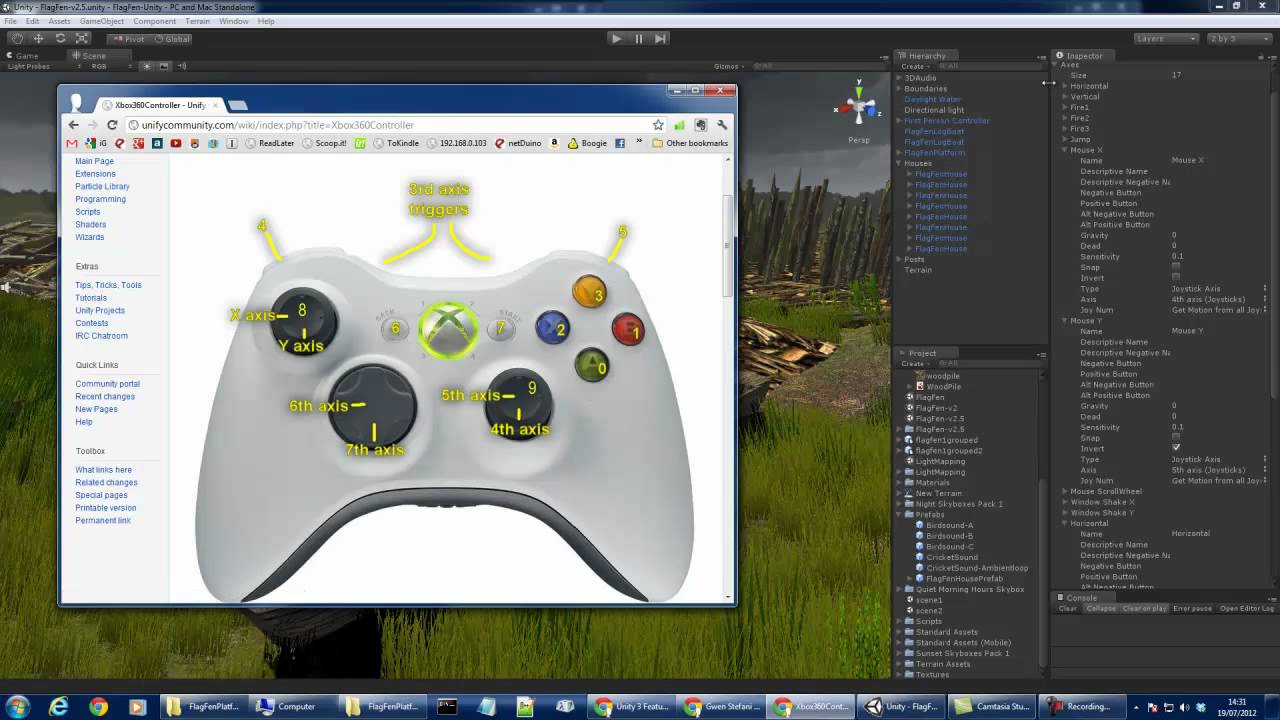Image resolution: width=1280 pixels, height=720 pixels.
Task: Open the layout dropdown '2 by 3'
Action: [1237, 38]
